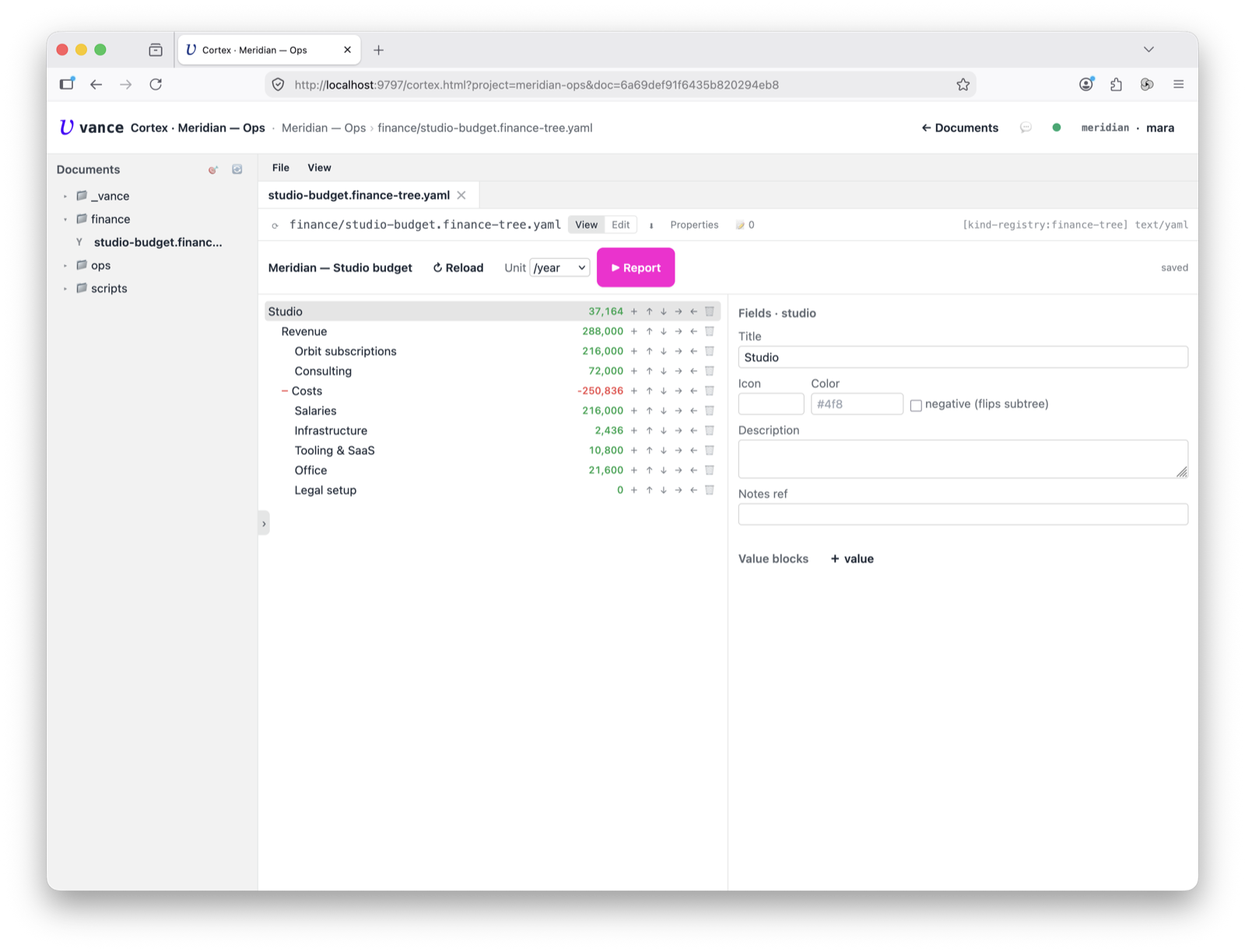Add a value block with + value
Image resolution: width=1245 pixels, height=952 pixels.
tap(852, 558)
